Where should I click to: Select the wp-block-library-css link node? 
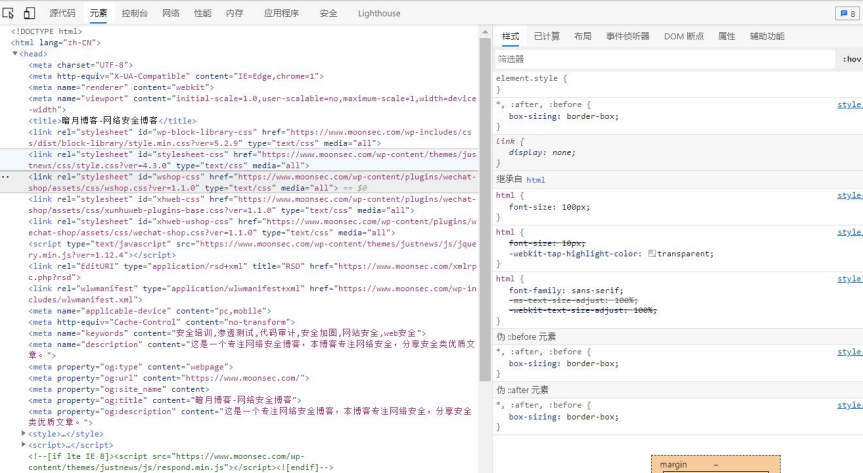click(251, 138)
